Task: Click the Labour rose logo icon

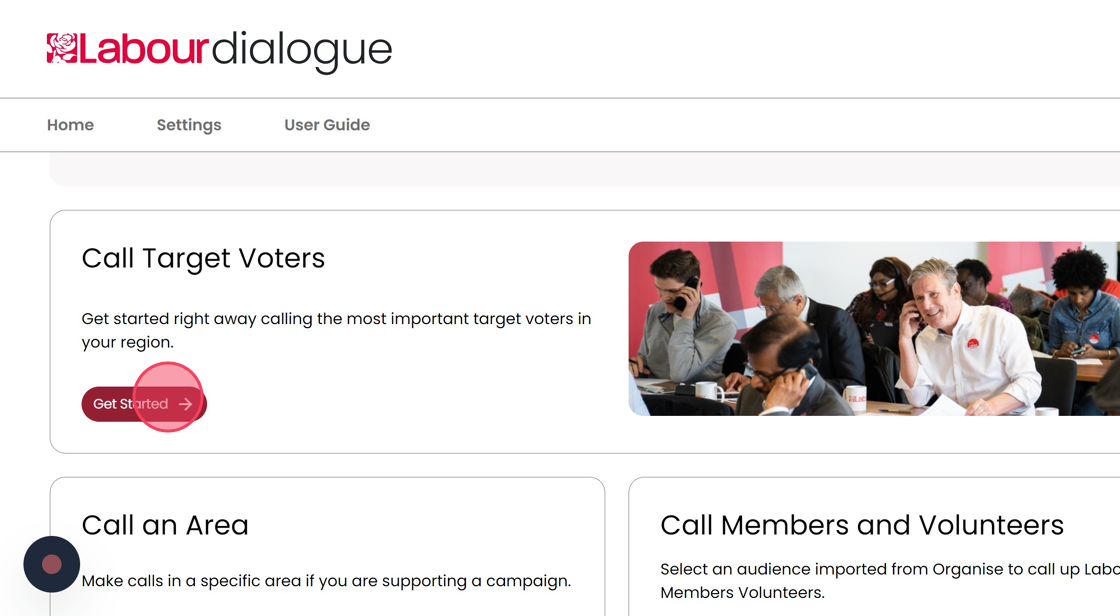Action: [62, 48]
